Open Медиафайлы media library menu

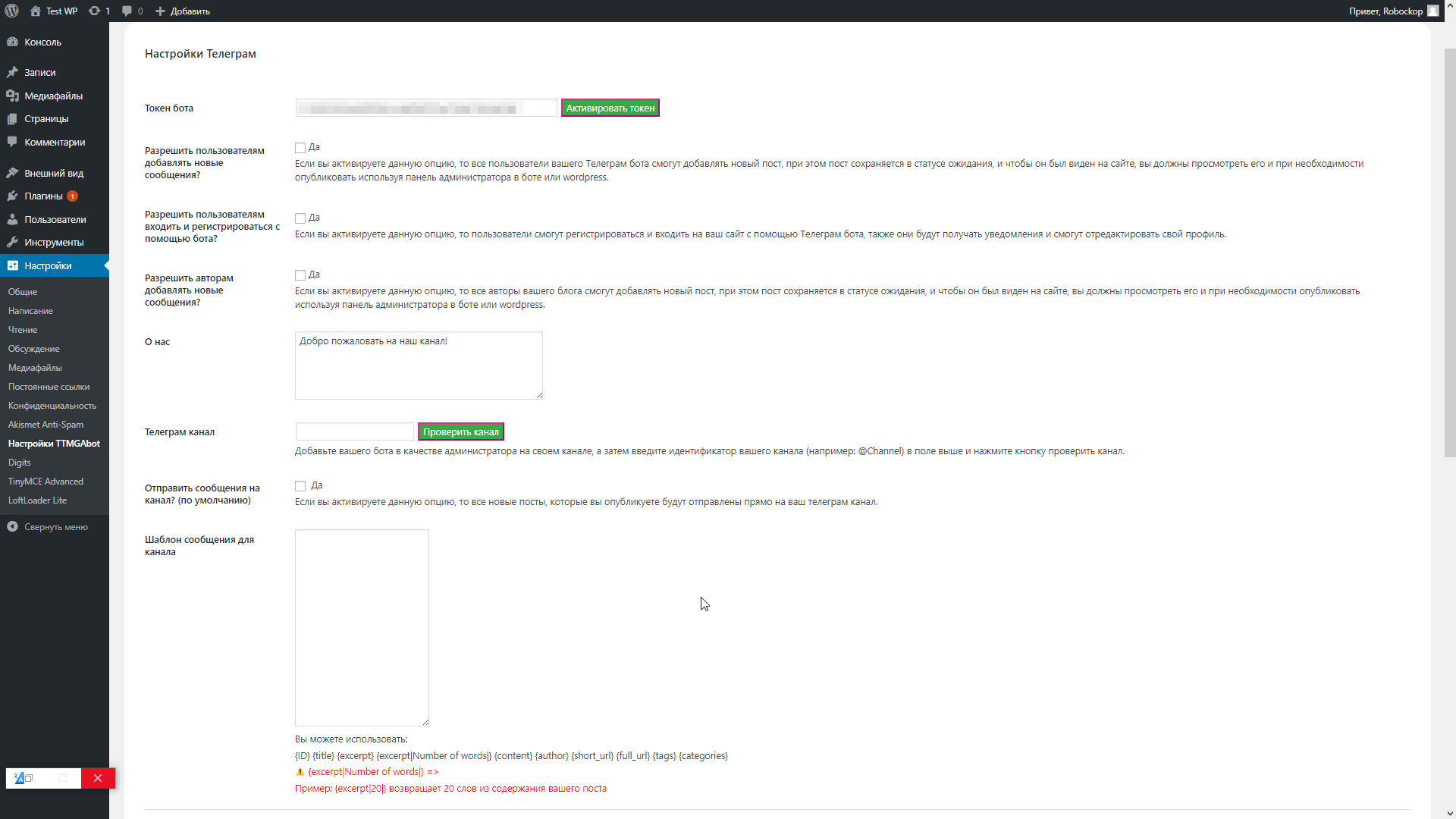(53, 96)
